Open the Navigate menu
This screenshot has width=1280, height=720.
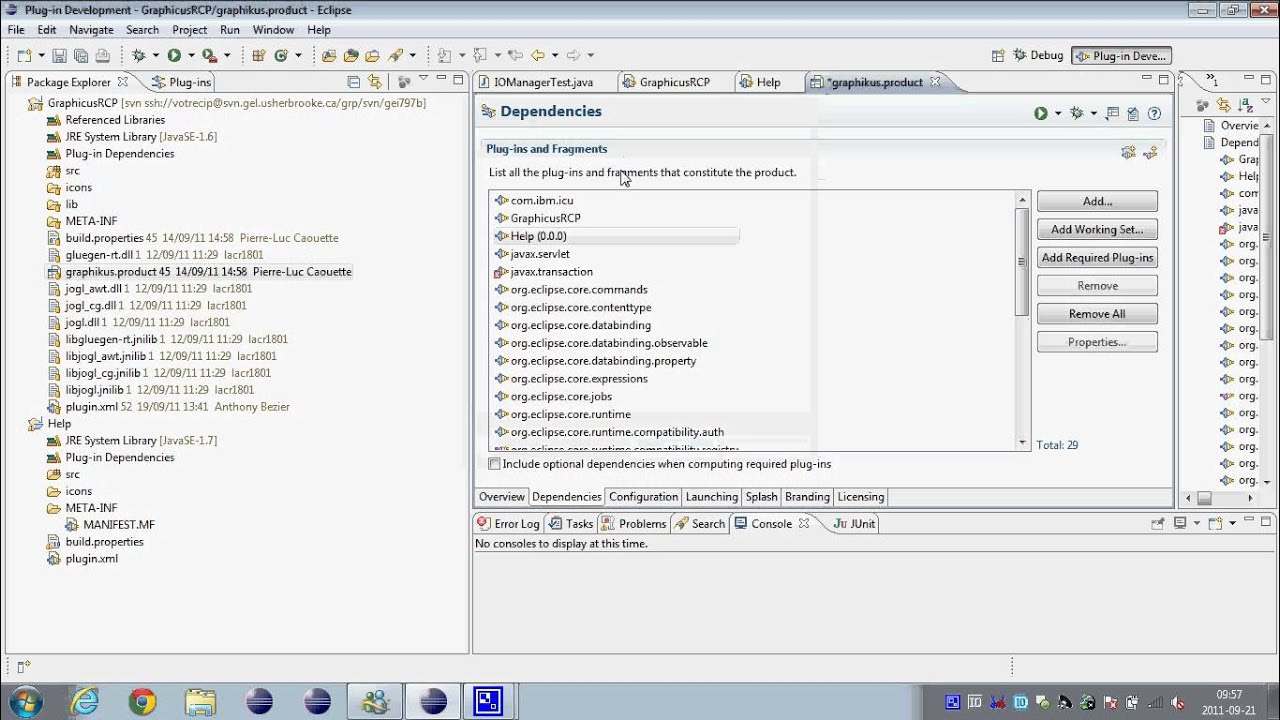tap(91, 30)
